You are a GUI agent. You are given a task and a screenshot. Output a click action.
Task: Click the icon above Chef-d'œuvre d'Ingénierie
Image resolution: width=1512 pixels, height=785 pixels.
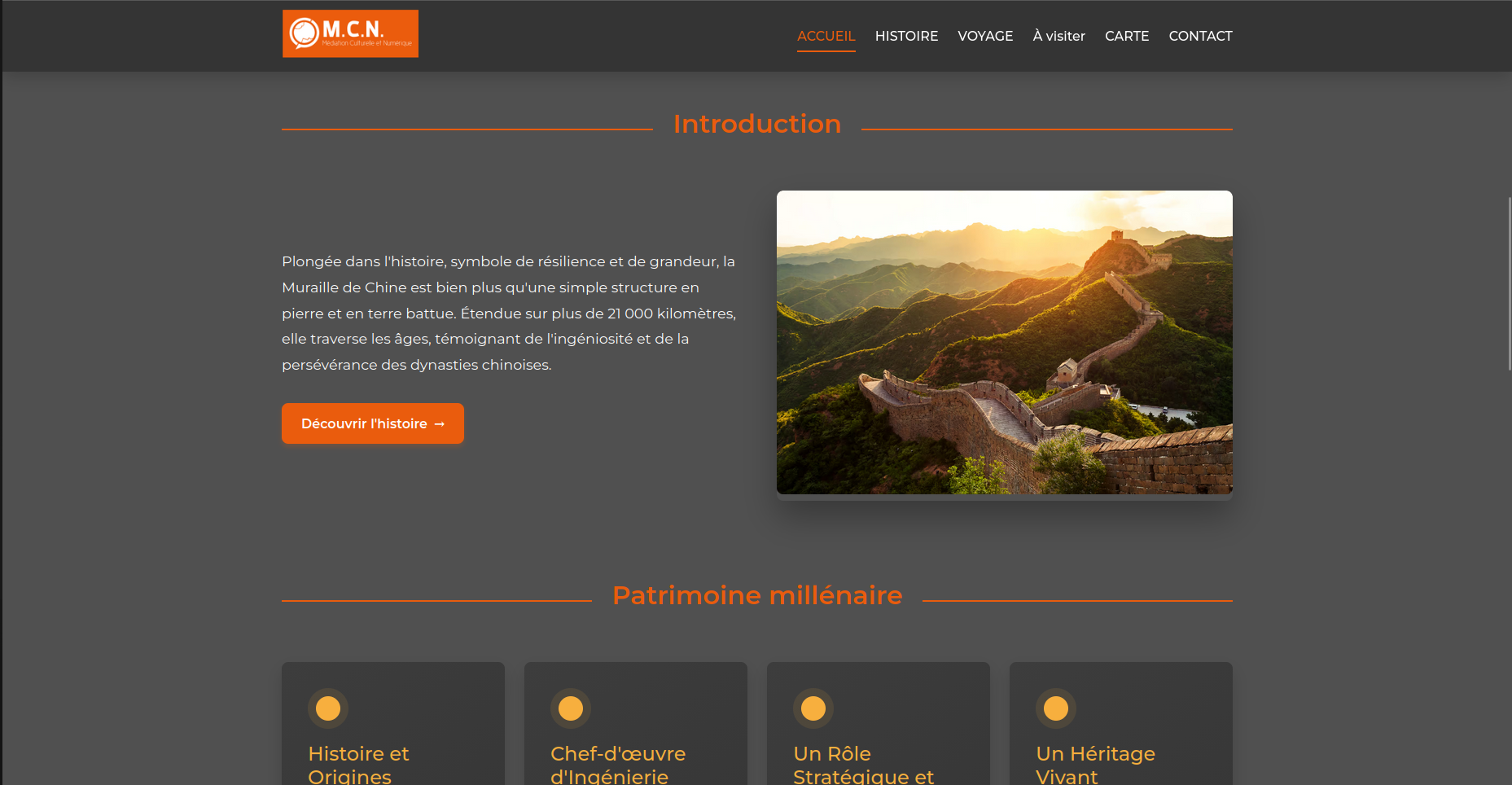tap(570, 708)
